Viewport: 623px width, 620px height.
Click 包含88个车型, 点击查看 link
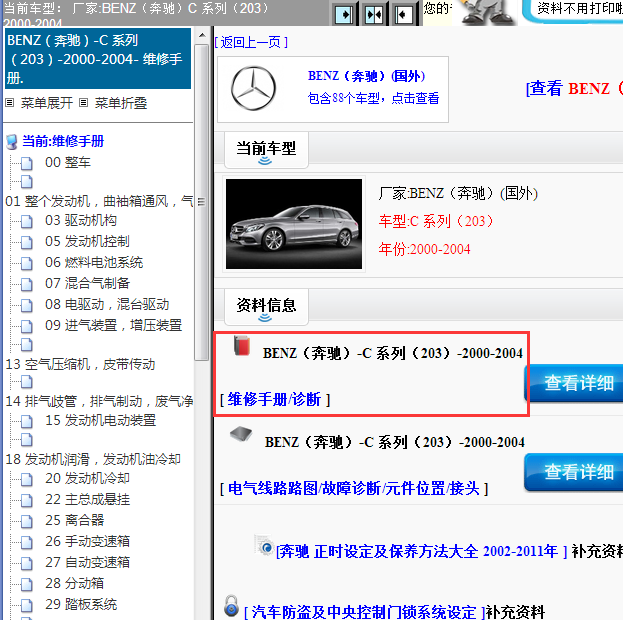click(373, 98)
